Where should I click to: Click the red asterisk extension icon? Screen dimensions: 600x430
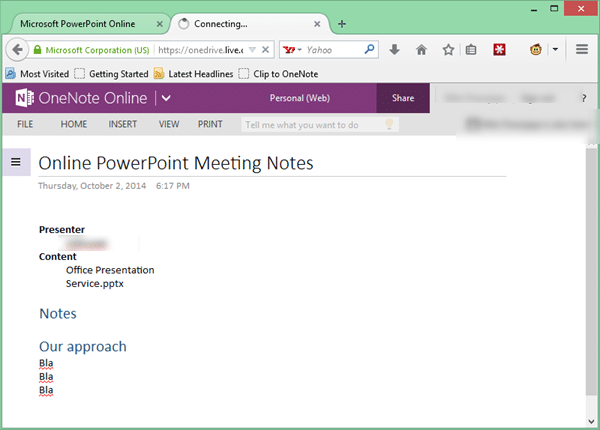point(510,49)
